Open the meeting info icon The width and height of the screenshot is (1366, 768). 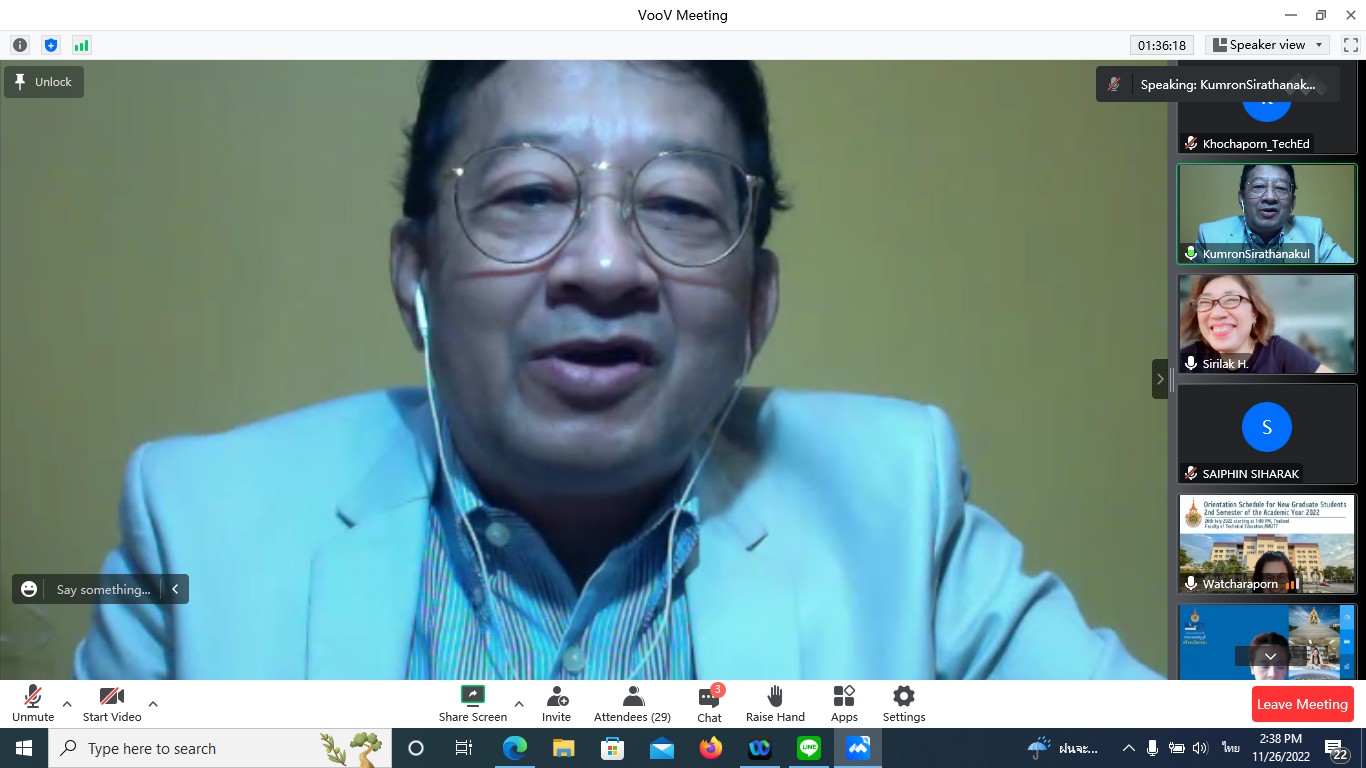coord(20,45)
